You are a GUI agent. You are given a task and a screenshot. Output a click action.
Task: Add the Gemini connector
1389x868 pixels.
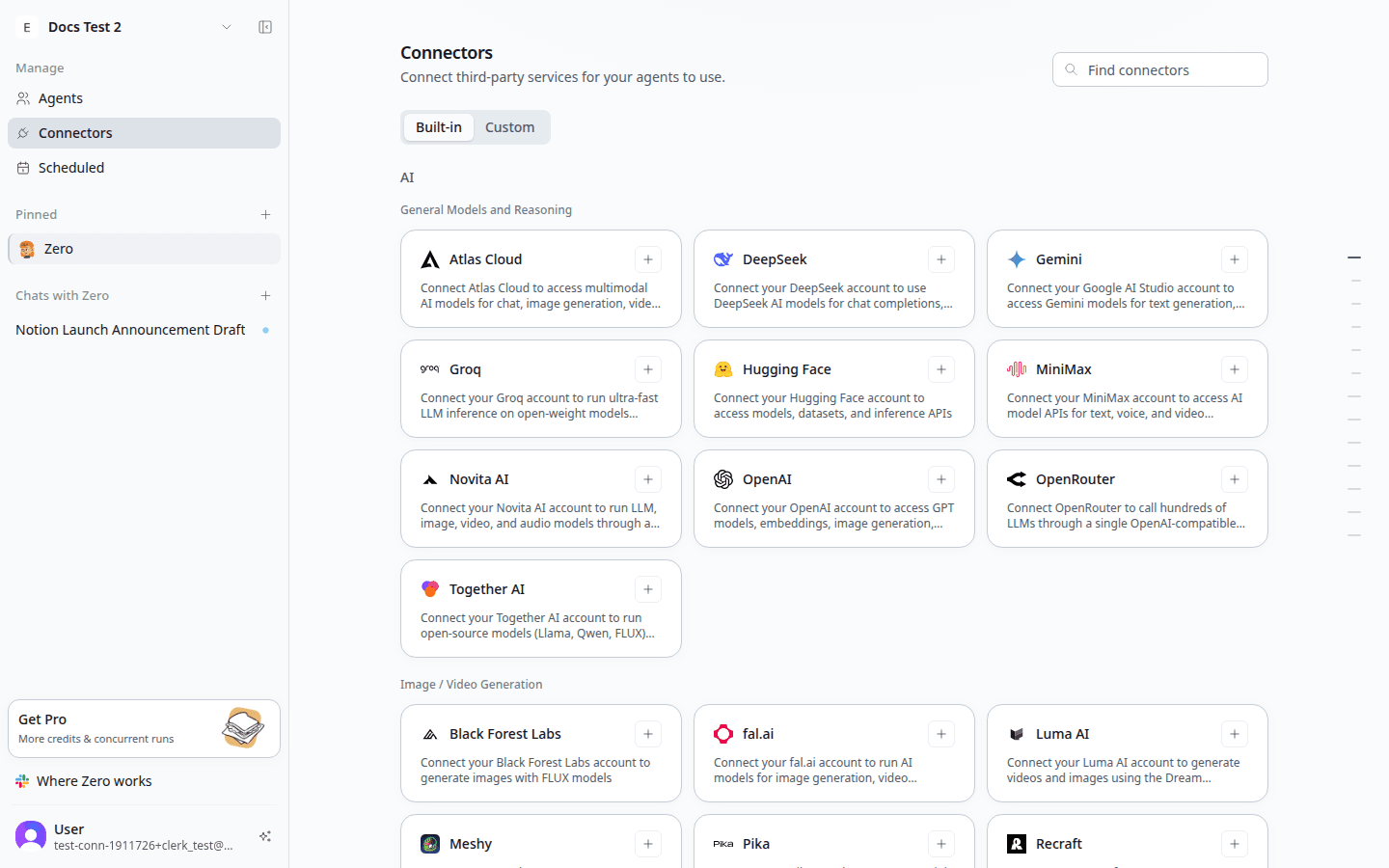point(1235,259)
